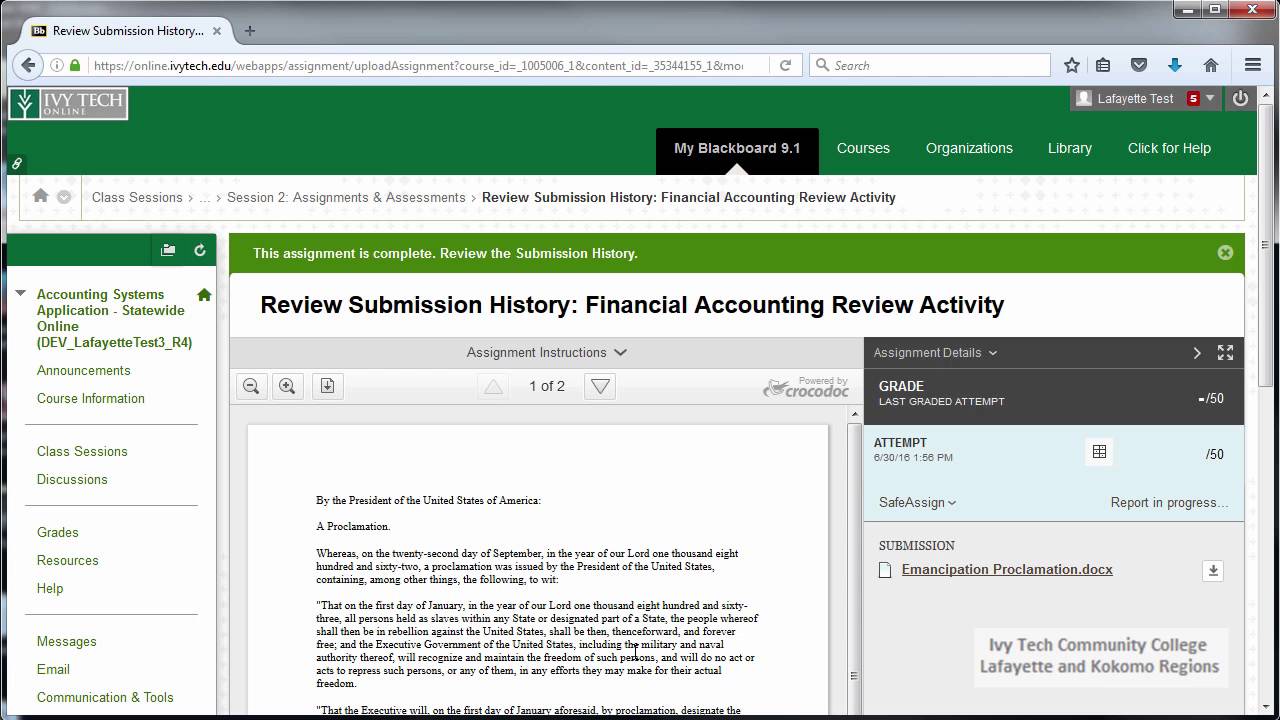The height and width of the screenshot is (720, 1280).
Task: Open the Pocket icon in browser toolbar
Action: point(1139,65)
